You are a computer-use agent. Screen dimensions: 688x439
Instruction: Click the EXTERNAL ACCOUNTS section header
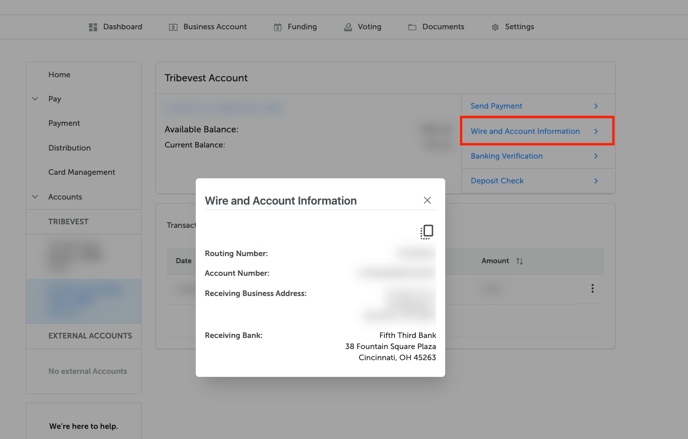[x=90, y=336]
